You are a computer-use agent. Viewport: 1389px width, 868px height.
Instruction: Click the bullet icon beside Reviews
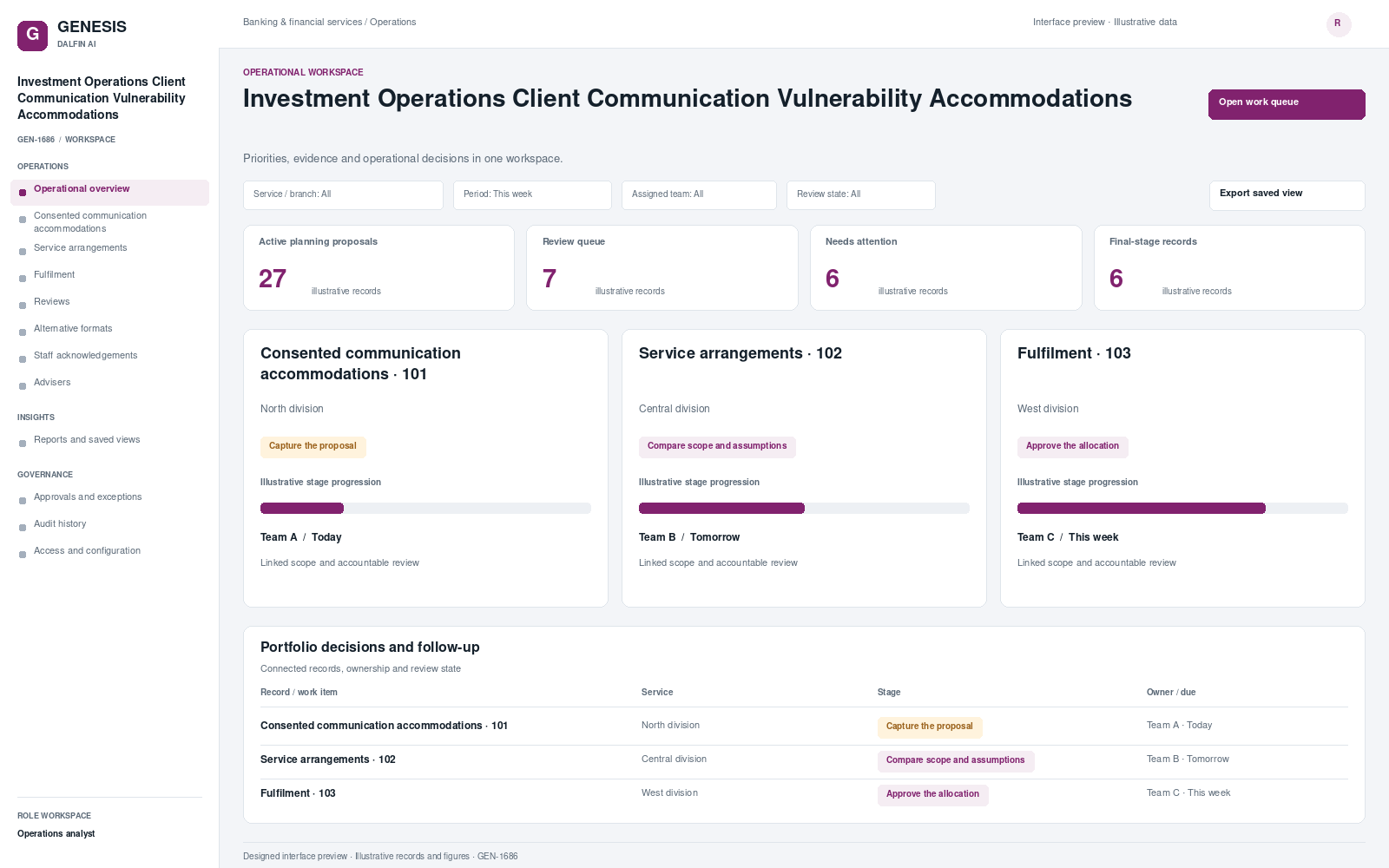(x=23, y=306)
